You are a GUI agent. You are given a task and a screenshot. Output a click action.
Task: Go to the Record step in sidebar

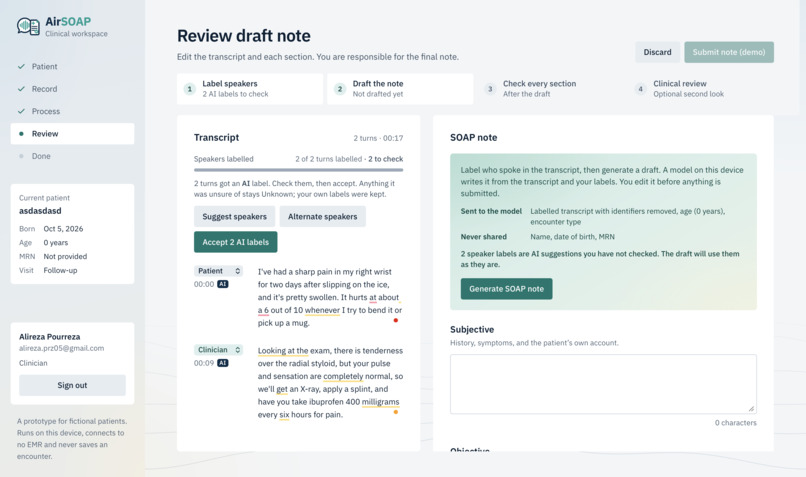tap(72, 89)
